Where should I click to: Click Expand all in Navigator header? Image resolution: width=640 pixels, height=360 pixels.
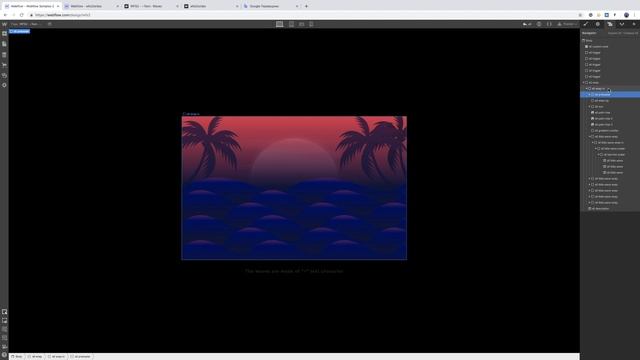click(x=614, y=33)
